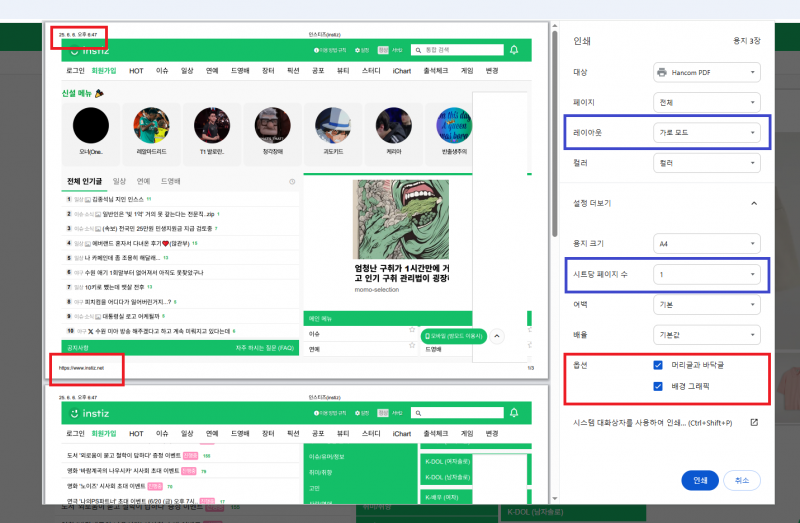Viewport: 800px width, 523px height.
Task: Click momo-selection text under the ad
Action: pos(377,290)
